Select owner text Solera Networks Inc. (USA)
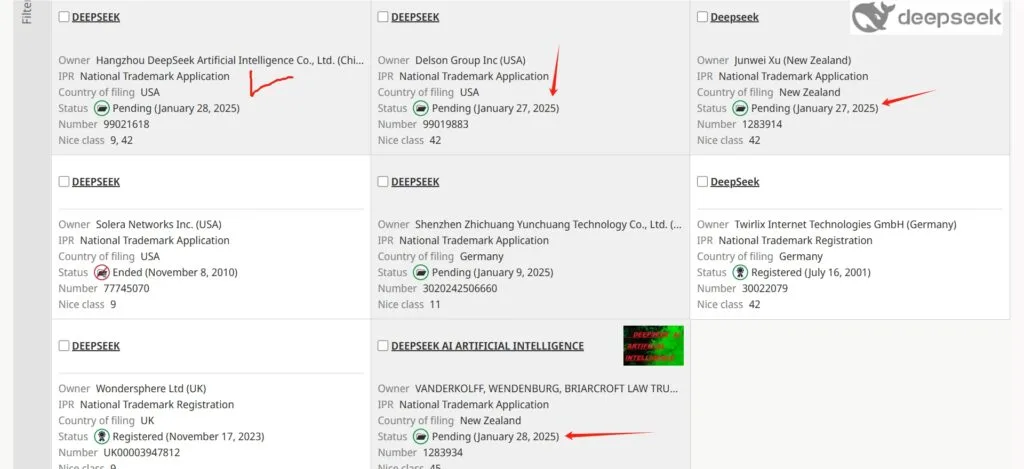Image resolution: width=1024 pixels, height=469 pixels. pyautogui.click(x=159, y=224)
